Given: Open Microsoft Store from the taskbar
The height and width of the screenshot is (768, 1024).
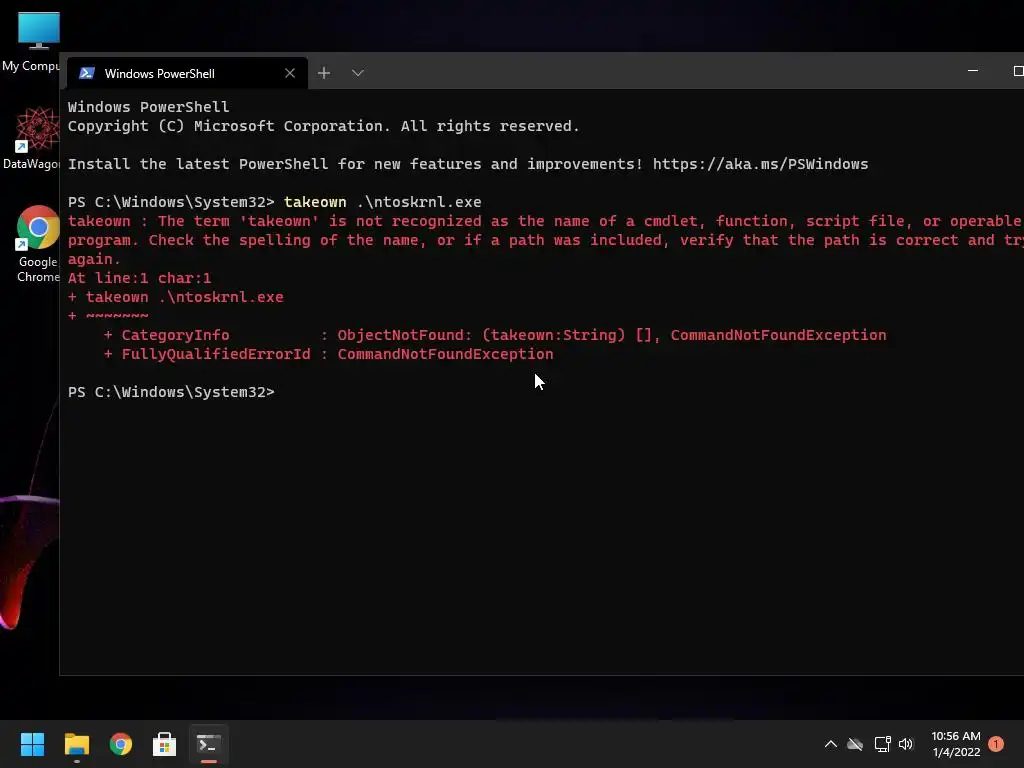Looking at the screenshot, I should coord(165,744).
